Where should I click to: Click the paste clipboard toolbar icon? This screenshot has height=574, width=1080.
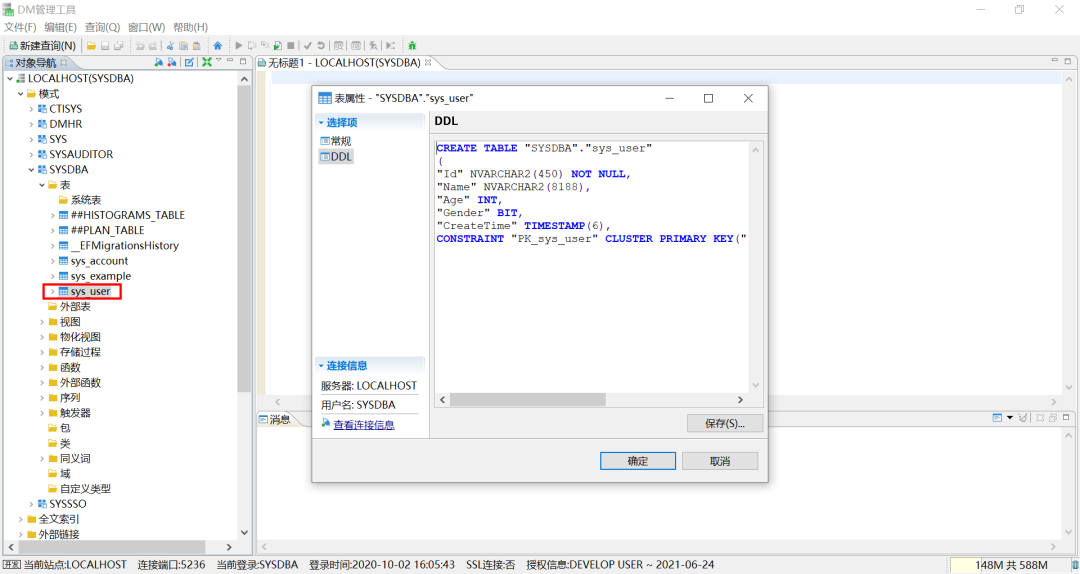point(196,45)
